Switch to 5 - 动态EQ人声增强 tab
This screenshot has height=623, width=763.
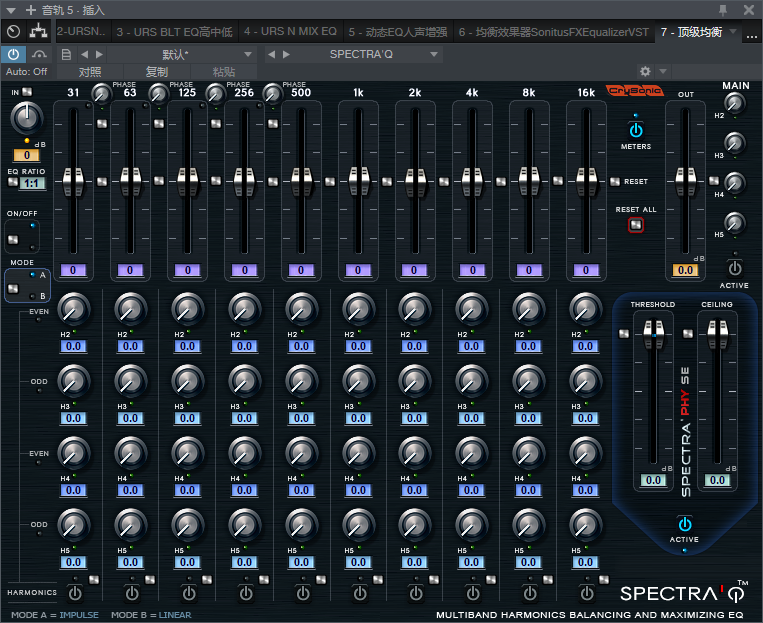coord(398,32)
